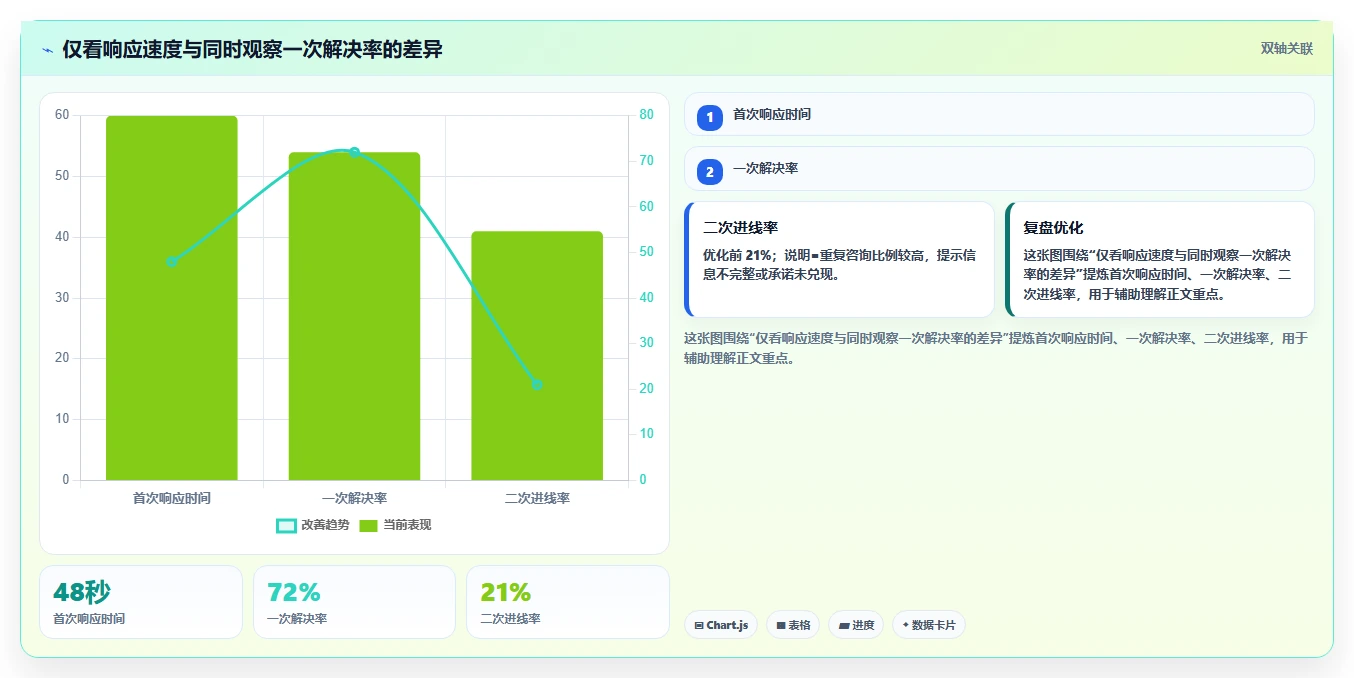Click the page title 仅看响应速度与同时观察一次解决率的差异
This screenshot has width=1354, height=678.
click(x=252, y=50)
